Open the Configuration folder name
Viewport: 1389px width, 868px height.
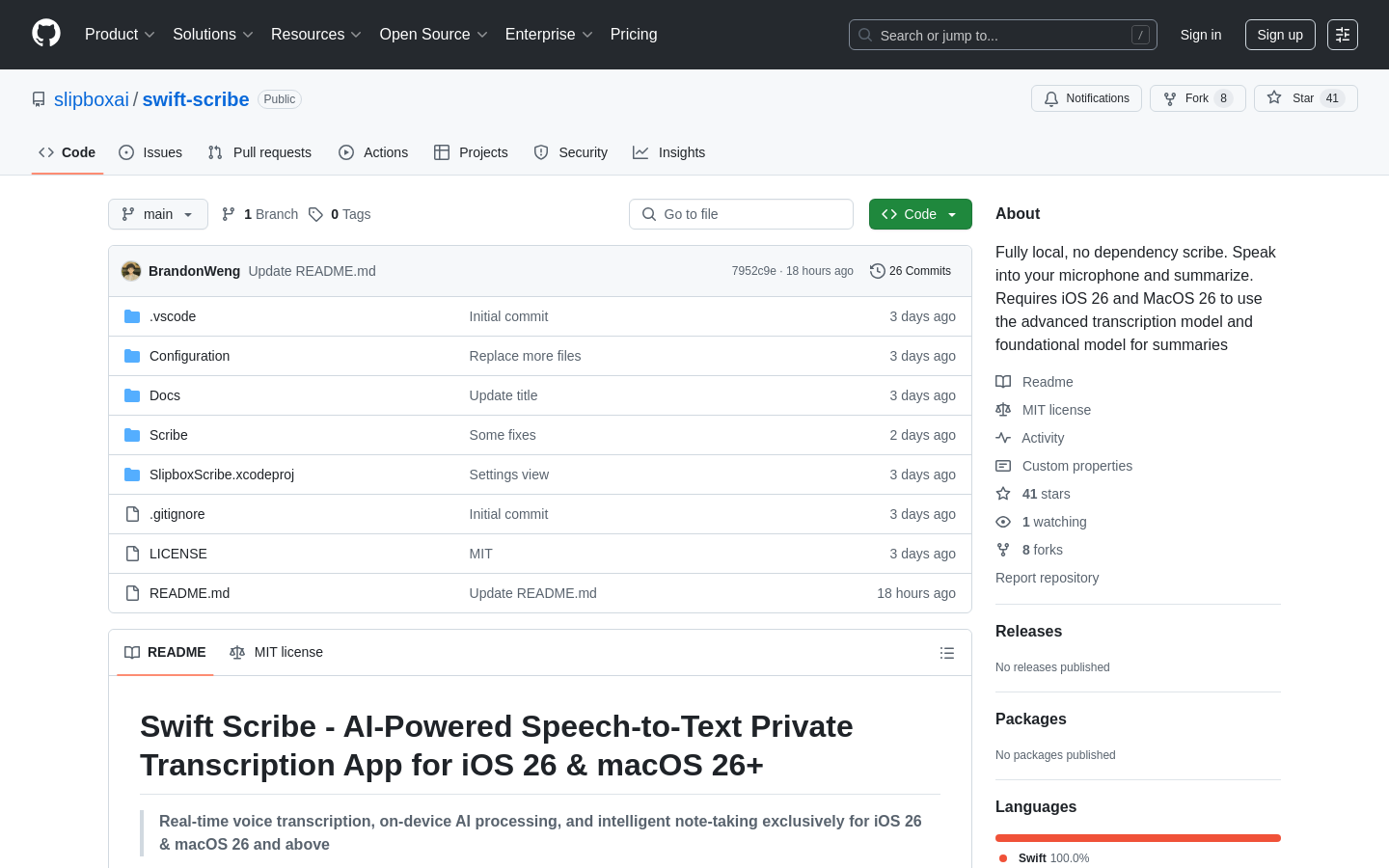189,356
